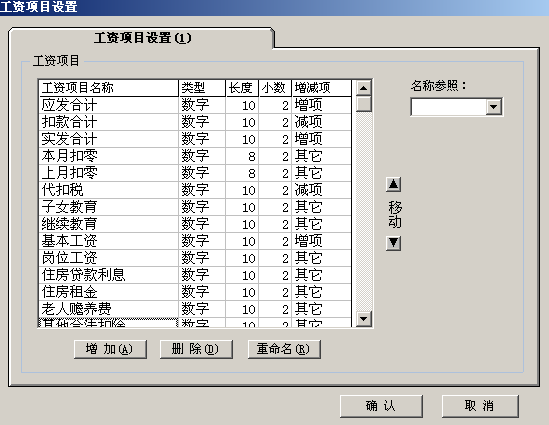Select the 岗位工资 row
Image resolution: width=549 pixels, height=425 pixels.
(195, 258)
